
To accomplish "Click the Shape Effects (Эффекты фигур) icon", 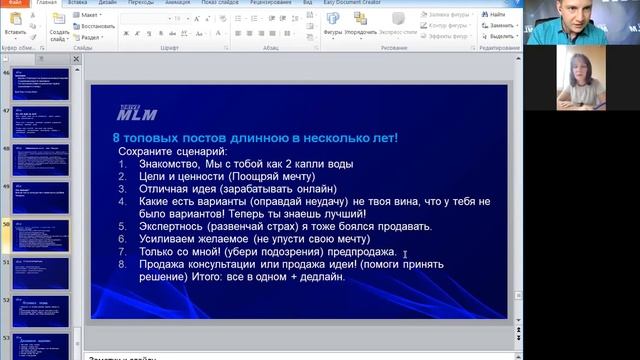I will click(x=424, y=36).
